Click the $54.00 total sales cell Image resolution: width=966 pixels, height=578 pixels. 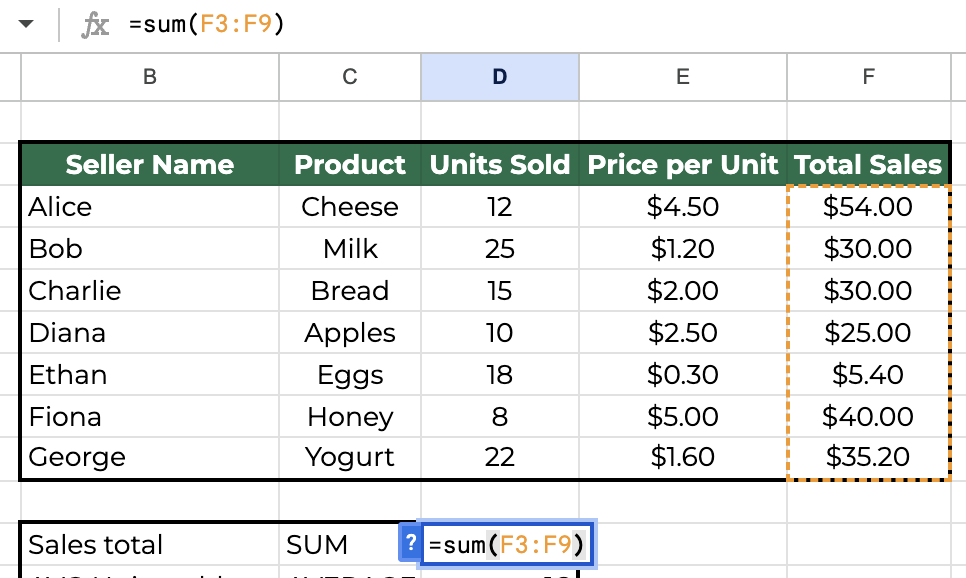pos(868,207)
